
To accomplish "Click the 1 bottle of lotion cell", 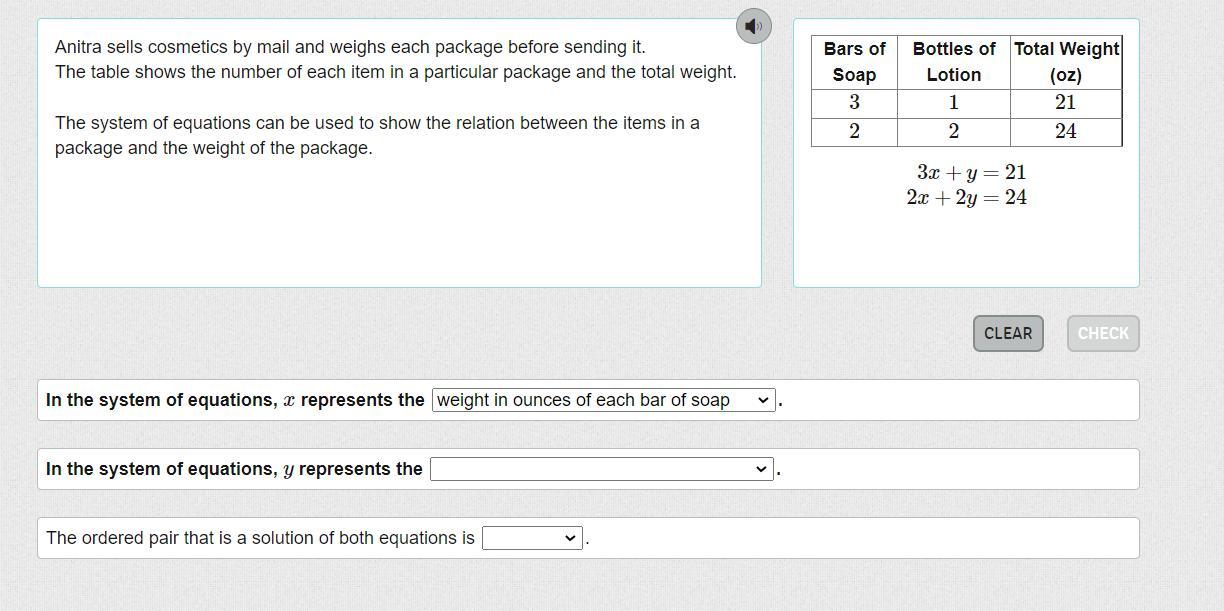I will pos(954,103).
